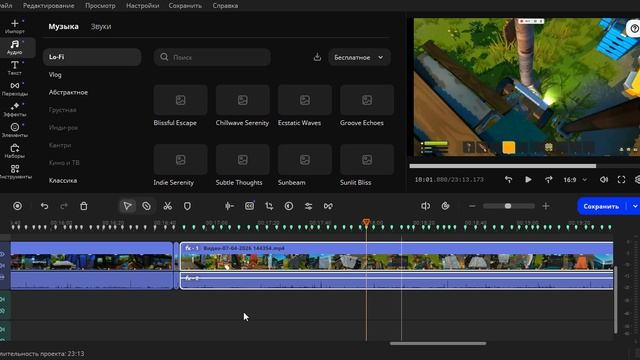640x360 pixels.
Task: Select the arrow pointer tool
Action: pyautogui.click(x=127, y=206)
